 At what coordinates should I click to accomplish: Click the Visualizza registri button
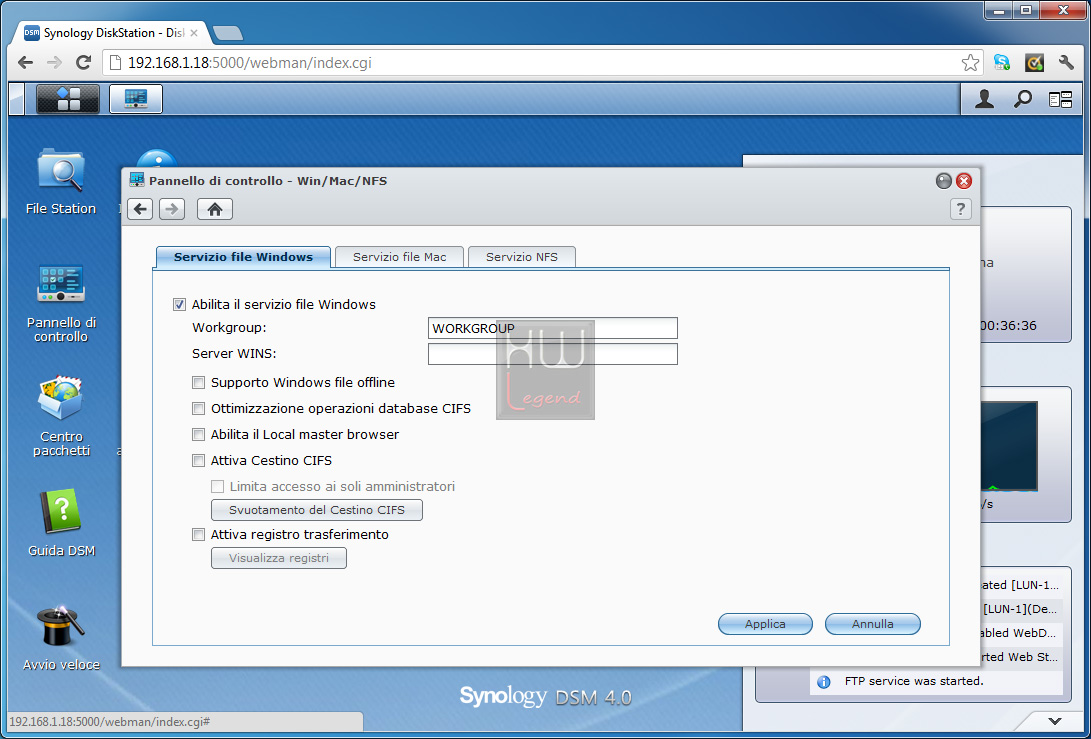pos(279,558)
